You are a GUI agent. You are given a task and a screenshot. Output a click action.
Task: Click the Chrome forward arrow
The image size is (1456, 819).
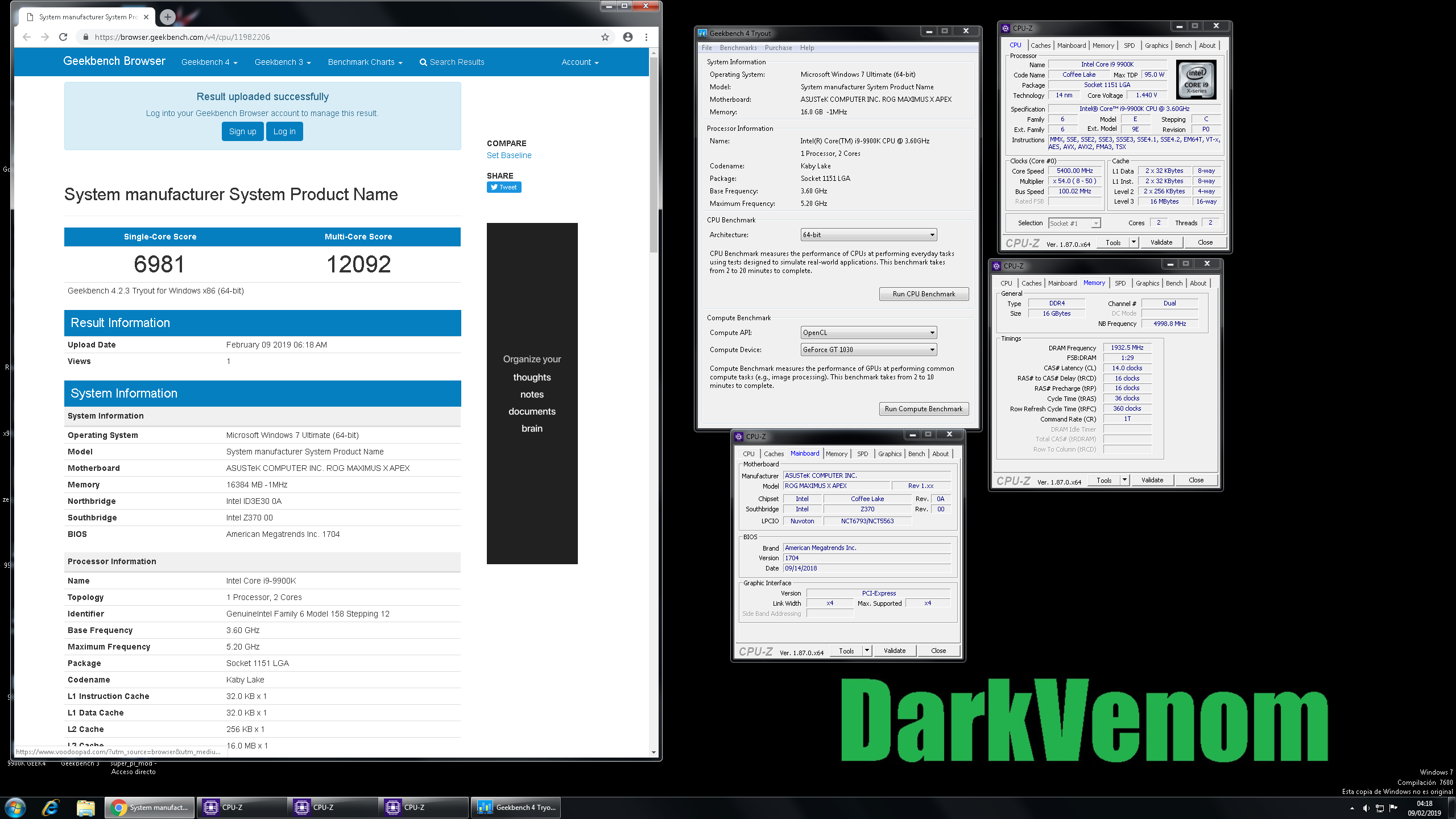click(45, 37)
